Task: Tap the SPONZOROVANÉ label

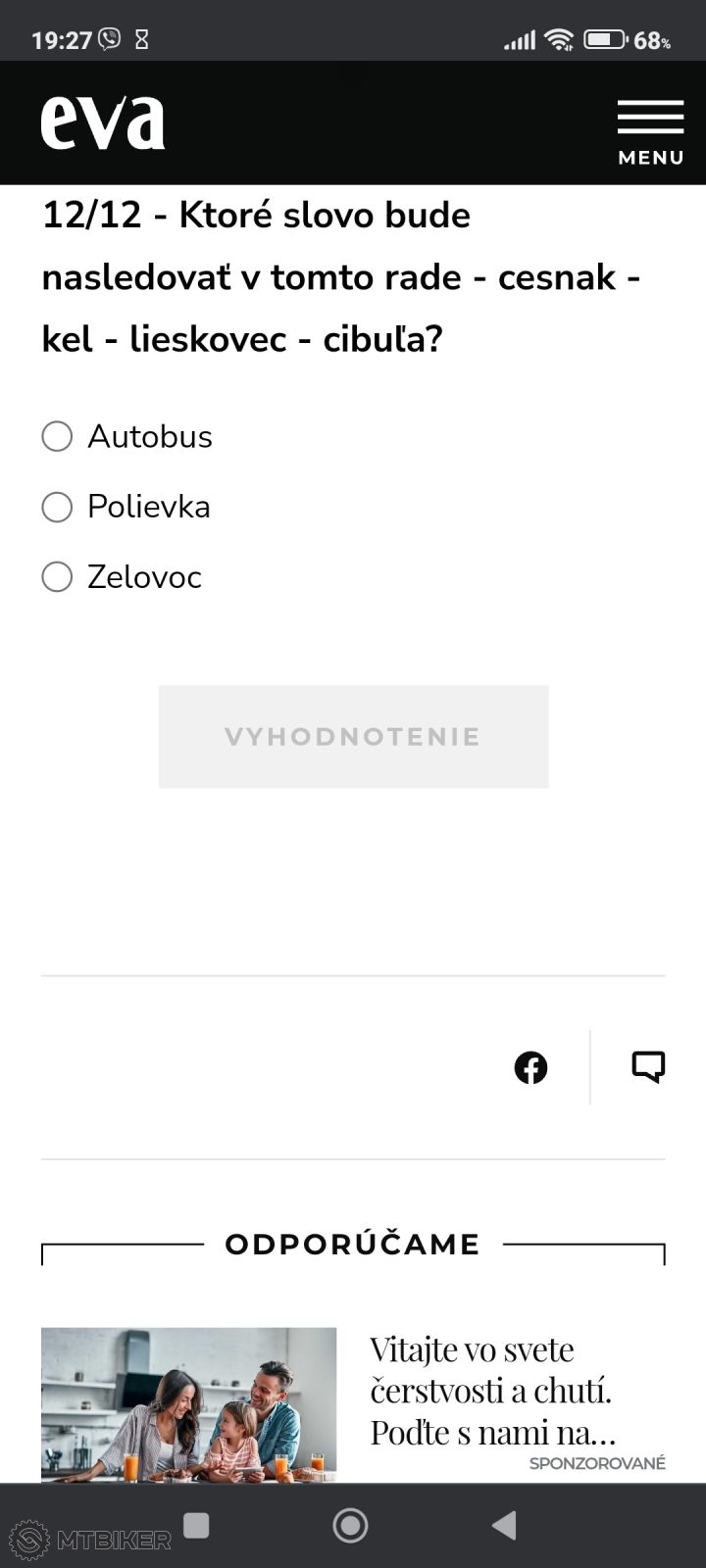Action: pyautogui.click(x=597, y=1463)
